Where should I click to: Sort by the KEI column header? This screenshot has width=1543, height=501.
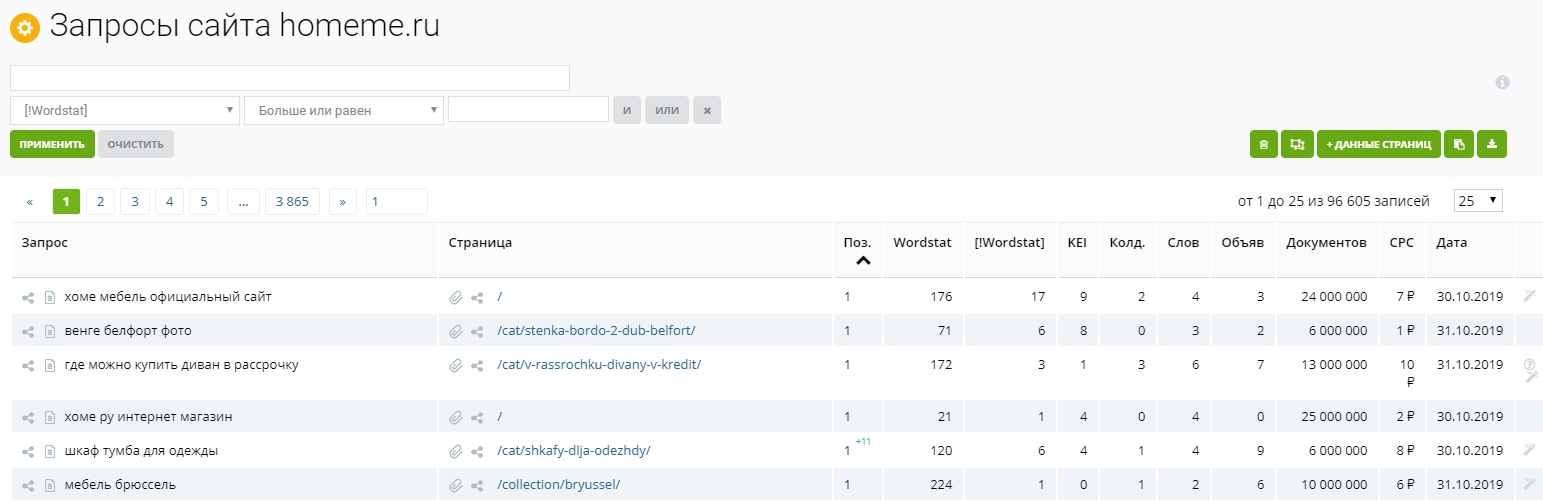pyautogui.click(x=1077, y=243)
